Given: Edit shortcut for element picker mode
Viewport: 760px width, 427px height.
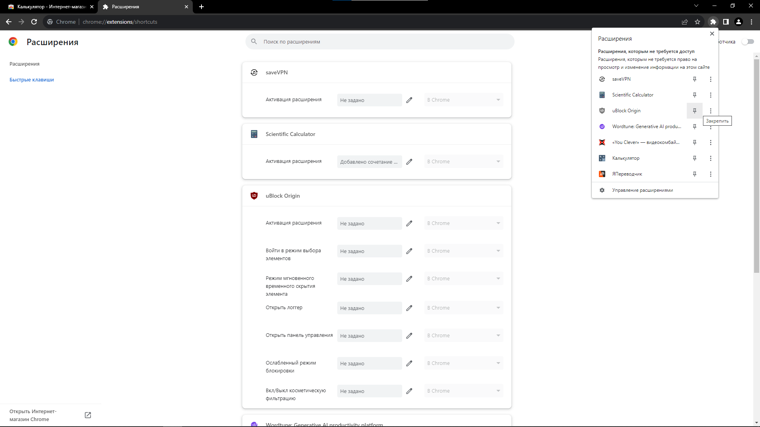Looking at the screenshot, I should 409,251.
